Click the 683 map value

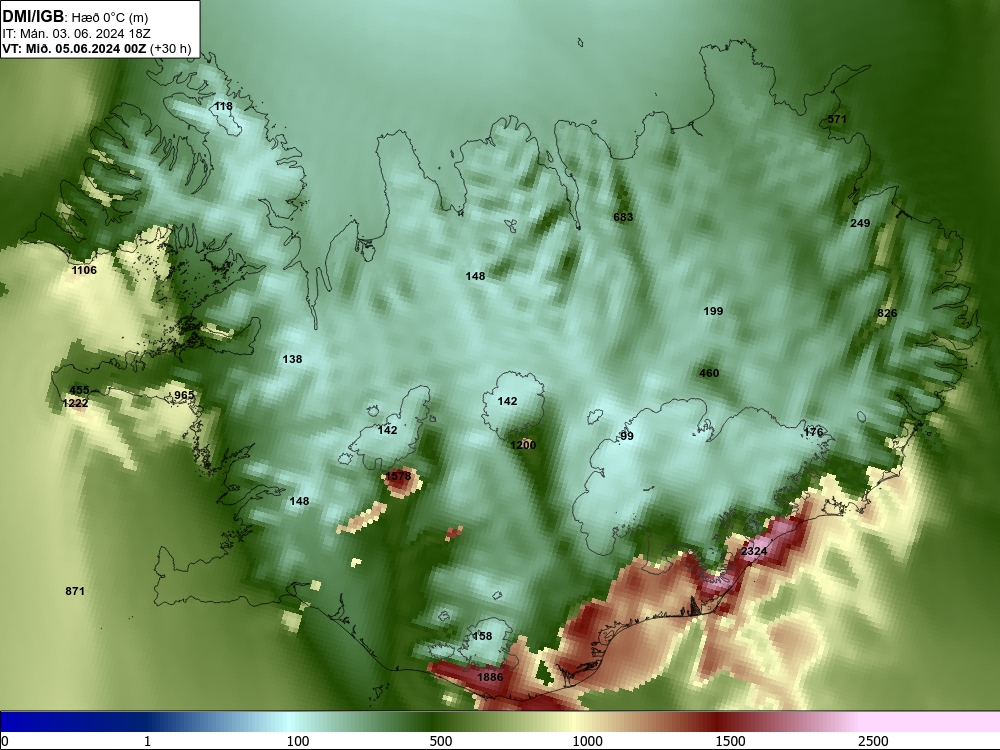pyautogui.click(x=623, y=217)
